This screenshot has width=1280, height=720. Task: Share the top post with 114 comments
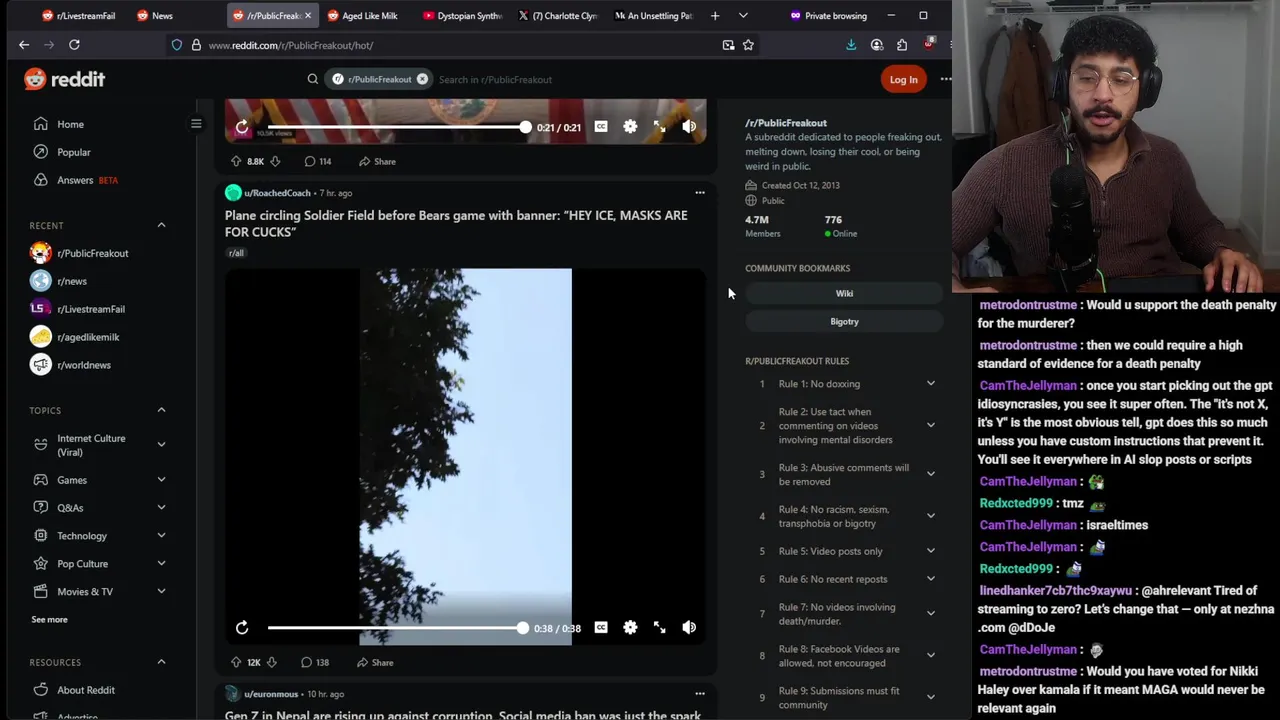(x=378, y=161)
